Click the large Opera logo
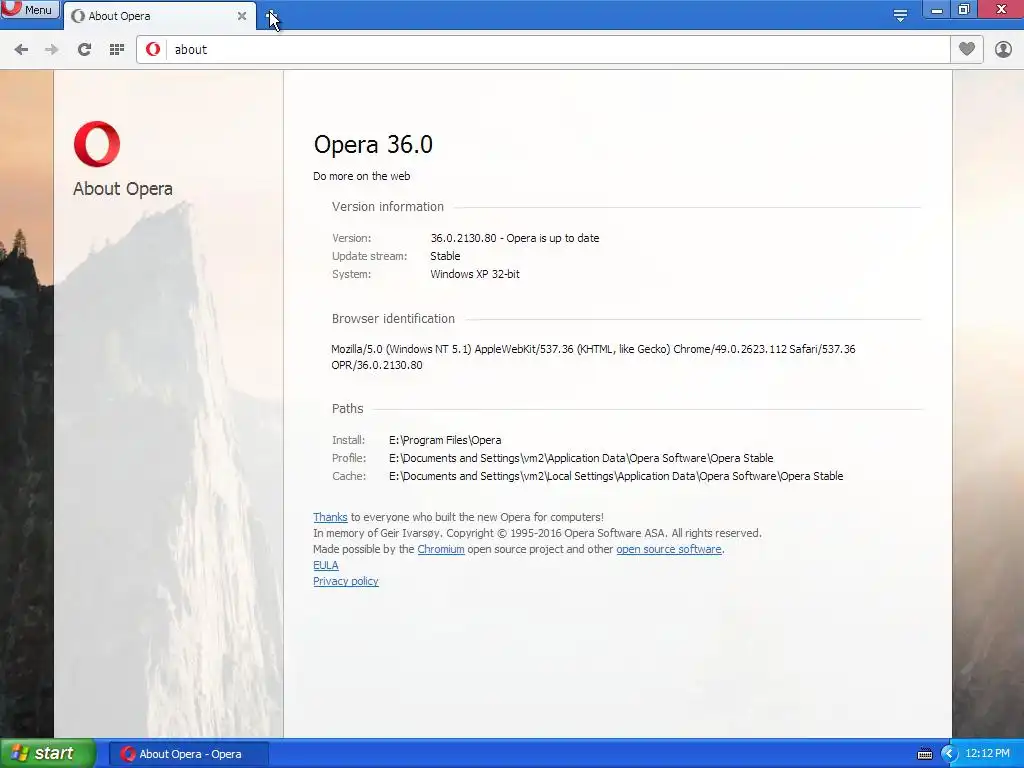The image size is (1024, 768). click(x=97, y=144)
